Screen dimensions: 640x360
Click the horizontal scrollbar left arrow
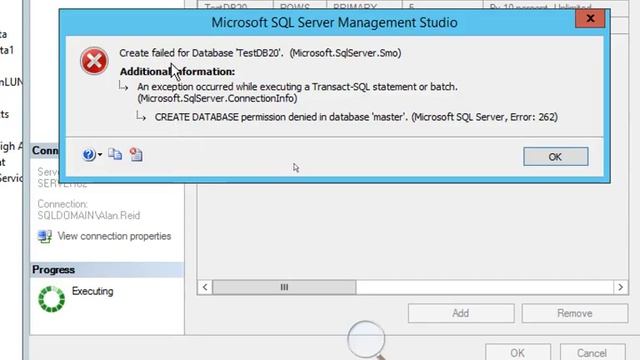pos(205,287)
